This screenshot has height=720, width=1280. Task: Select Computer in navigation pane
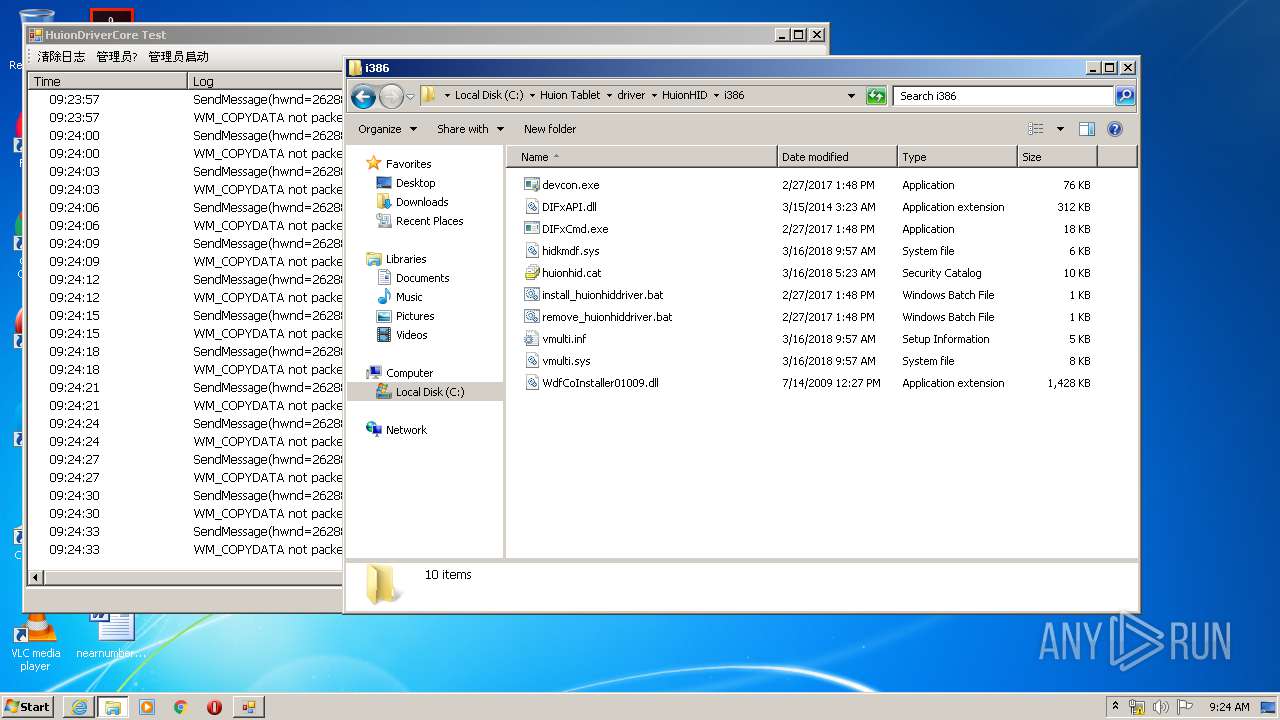[x=409, y=373]
